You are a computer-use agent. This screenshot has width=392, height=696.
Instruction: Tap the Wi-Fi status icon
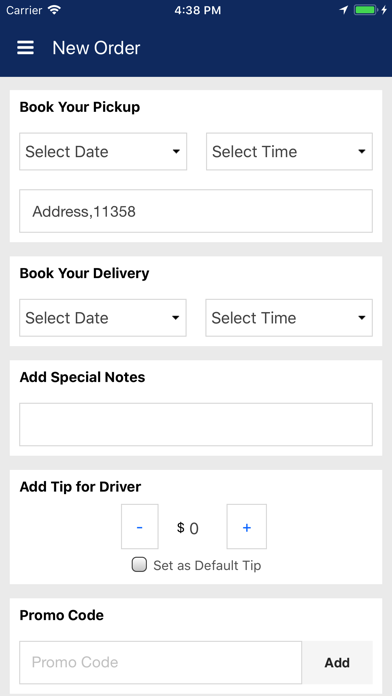click(54, 10)
